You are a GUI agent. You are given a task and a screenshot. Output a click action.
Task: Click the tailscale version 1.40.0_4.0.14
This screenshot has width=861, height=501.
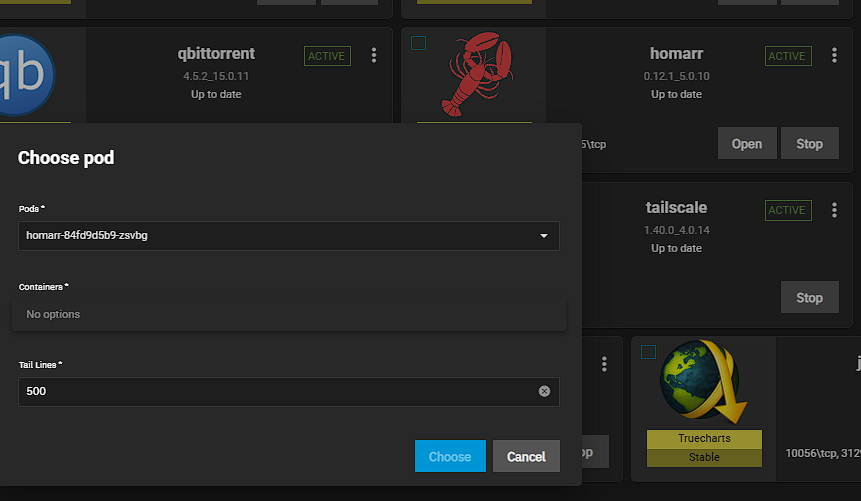(x=676, y=230)
